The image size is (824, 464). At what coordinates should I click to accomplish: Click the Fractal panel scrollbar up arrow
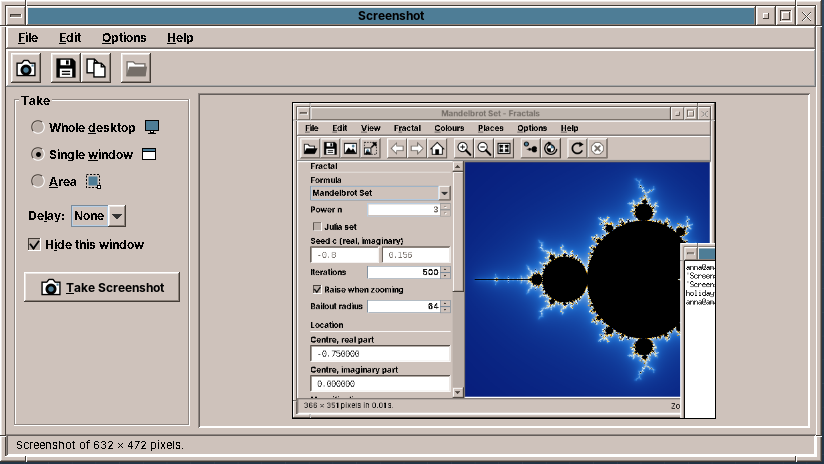[458, 167]
